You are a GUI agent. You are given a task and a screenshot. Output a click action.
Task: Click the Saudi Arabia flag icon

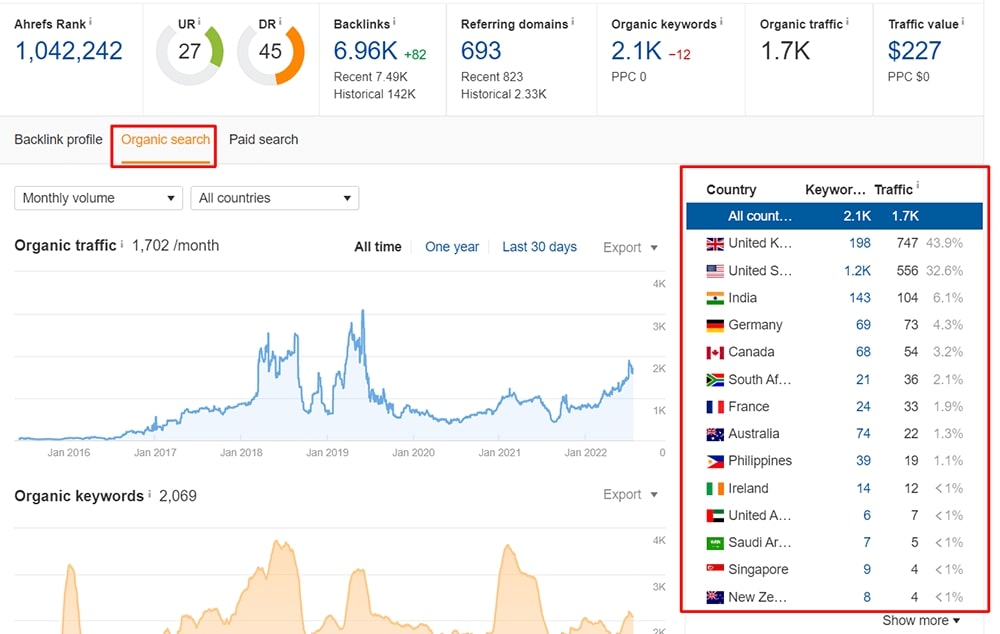(x=715, y=543)
